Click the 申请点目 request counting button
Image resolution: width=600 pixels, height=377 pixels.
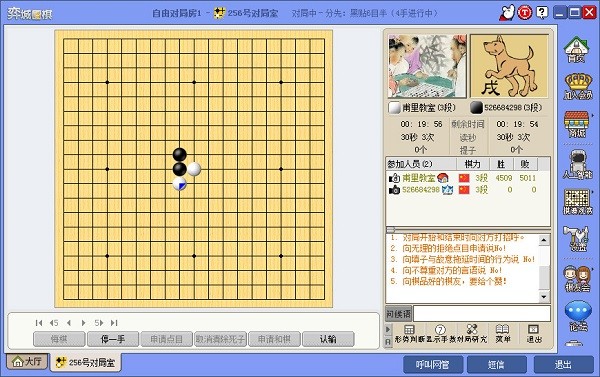166,339
